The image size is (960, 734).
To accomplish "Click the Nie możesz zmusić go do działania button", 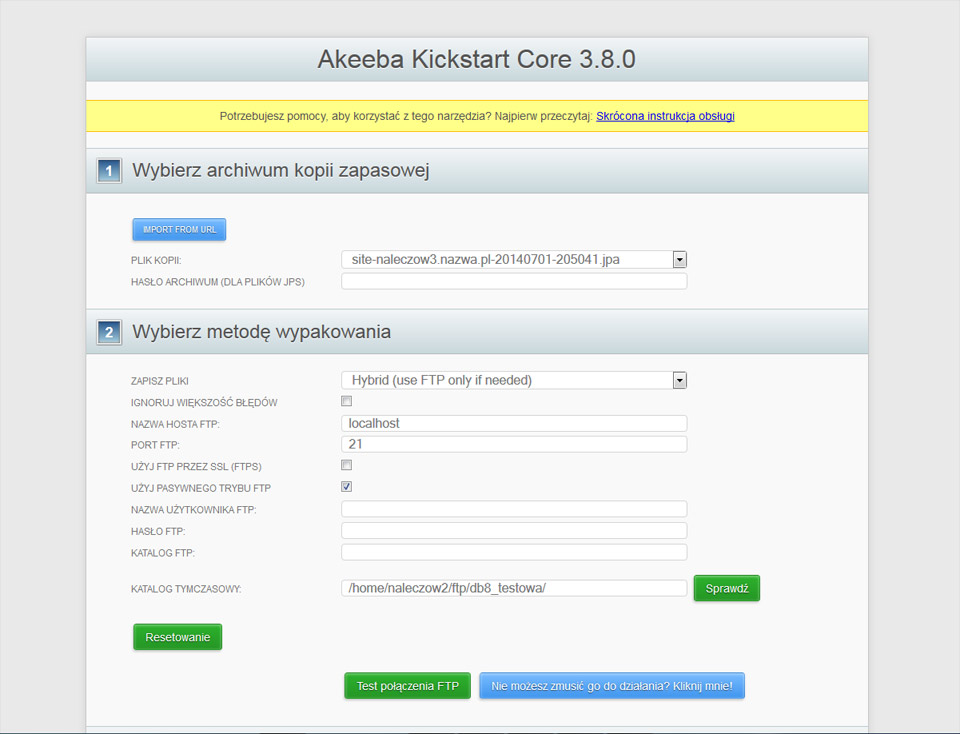I will (x=612, y=686).
